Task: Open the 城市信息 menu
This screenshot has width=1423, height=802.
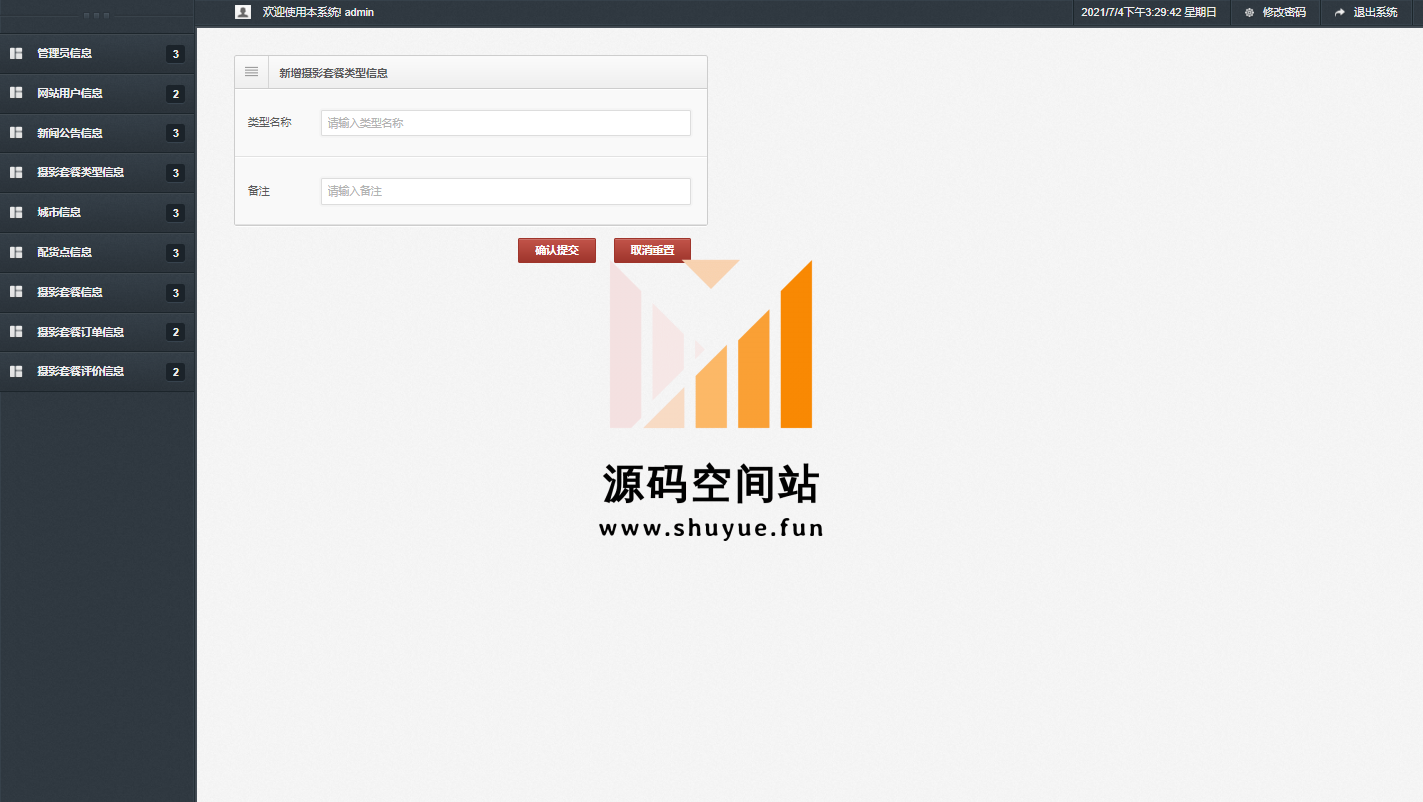Action: 97,212
